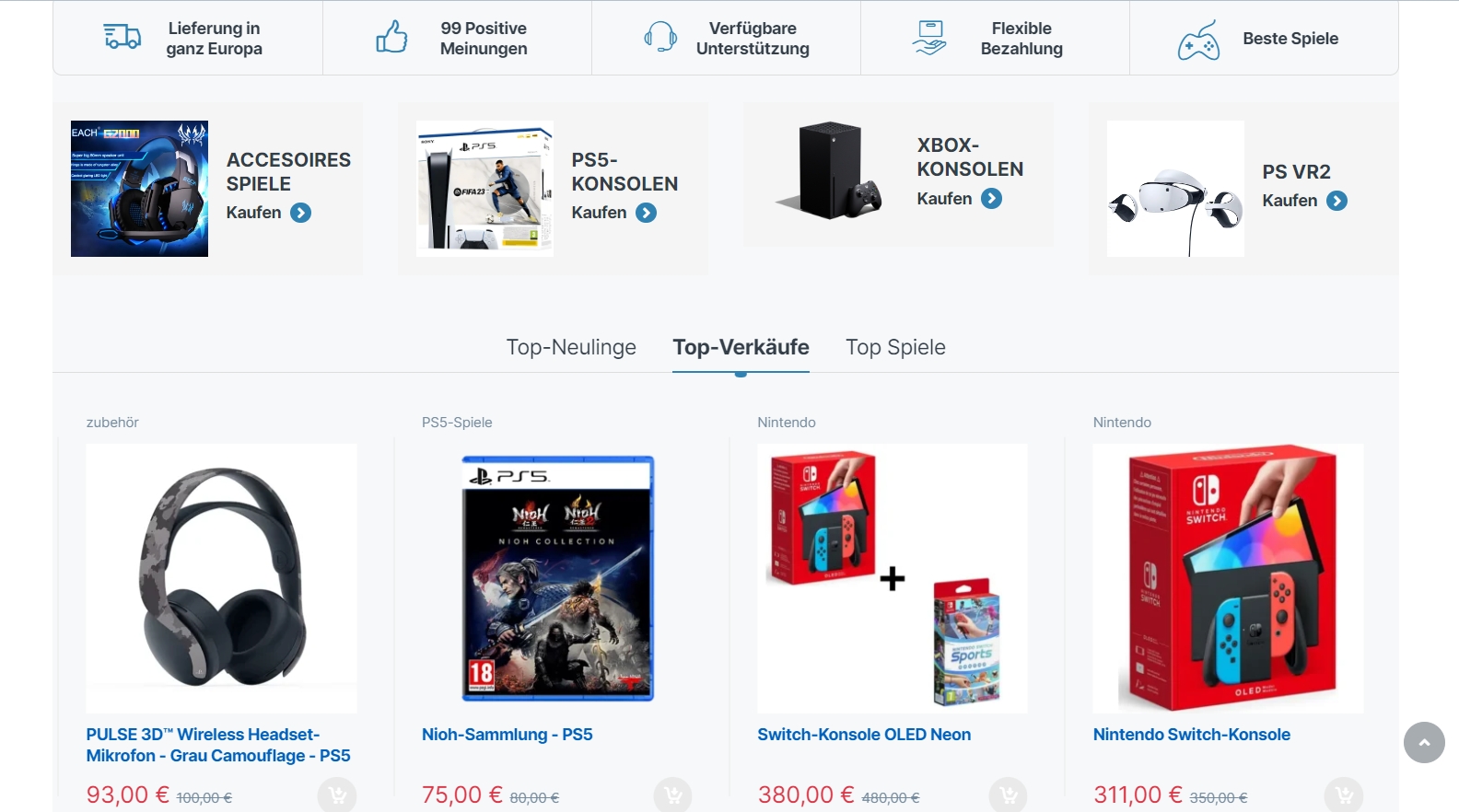Click the flexible payment hand icon
Viewport: 1459px width, 812px height.
929,38
